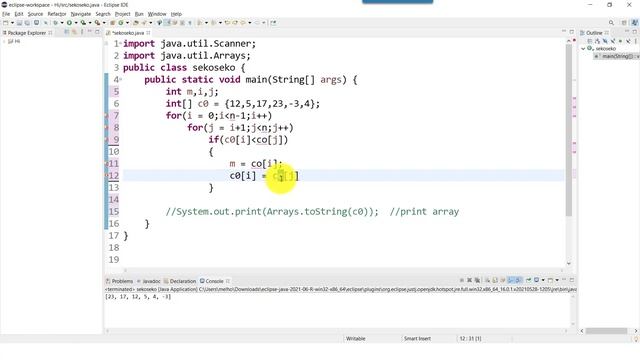Screen dimensions: 640x360
Task: Expand the New wizard dropdown arrow
Action: [x=12, y=23]
